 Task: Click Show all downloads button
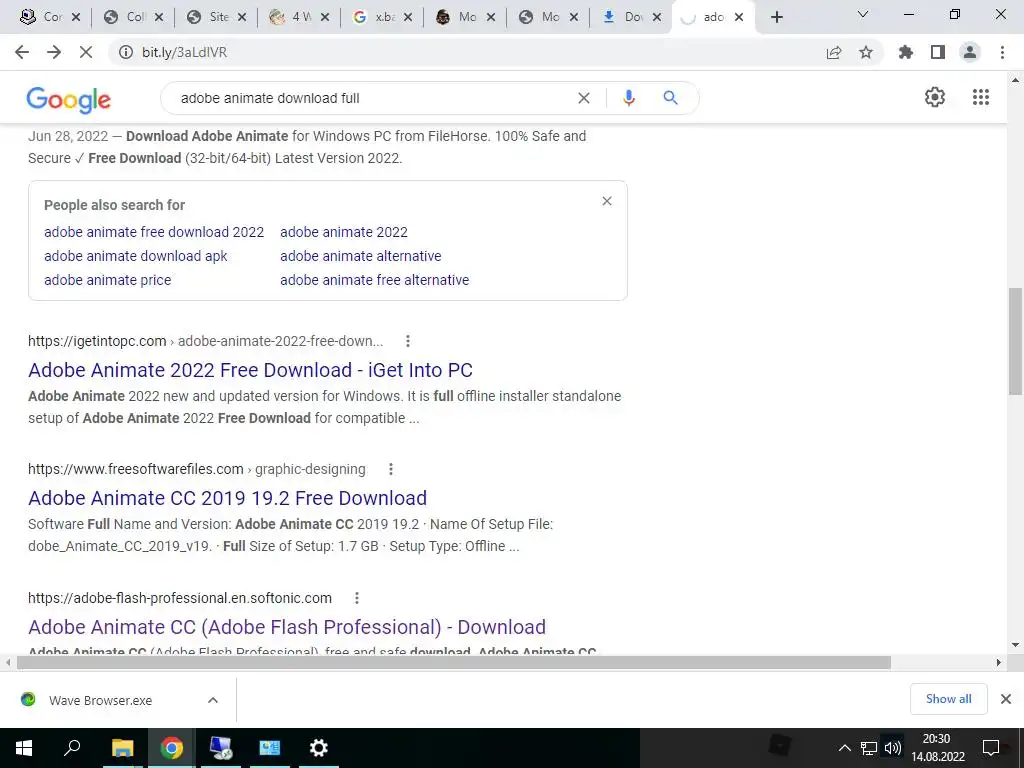point(948,699)
